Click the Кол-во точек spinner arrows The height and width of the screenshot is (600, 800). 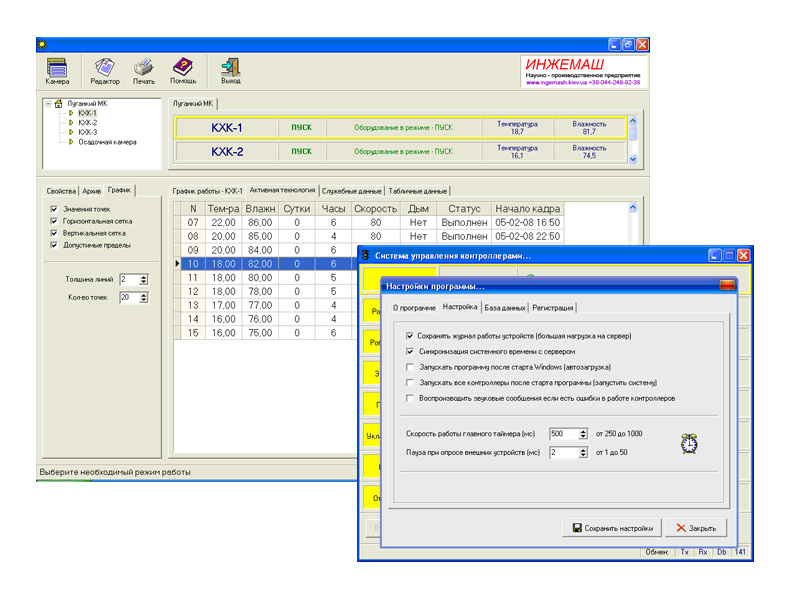point(144,298)
